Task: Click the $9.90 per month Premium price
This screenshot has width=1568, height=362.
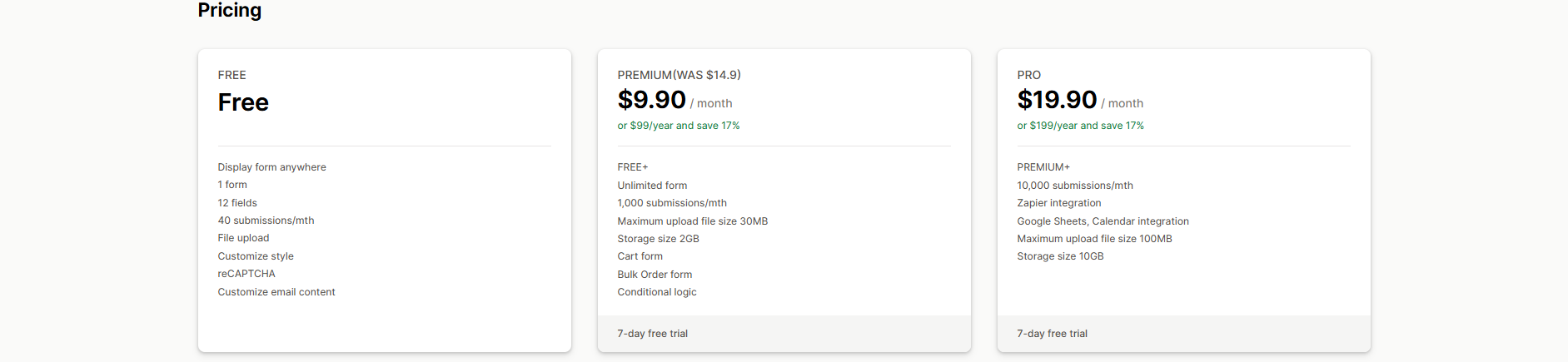Action: 651,100
